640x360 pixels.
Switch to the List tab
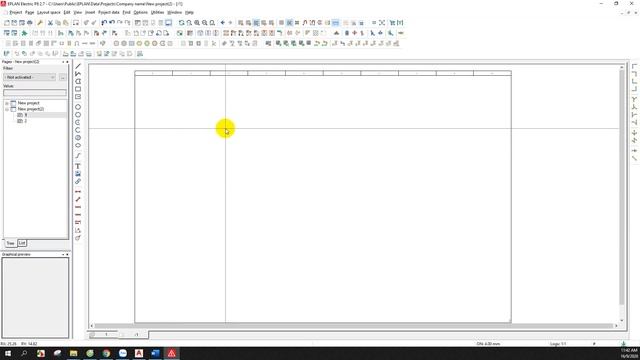pyautogui.click(x=22, y=243)
